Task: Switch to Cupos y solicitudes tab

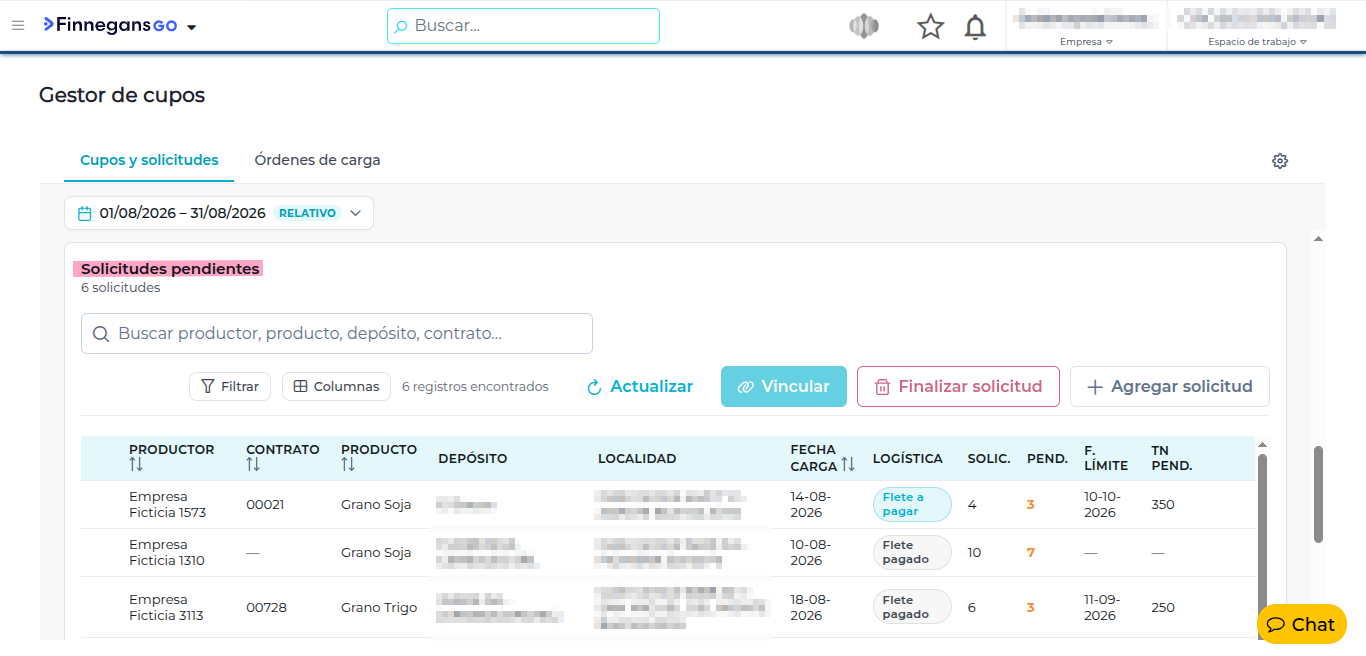Action: [x=149, y=160]
